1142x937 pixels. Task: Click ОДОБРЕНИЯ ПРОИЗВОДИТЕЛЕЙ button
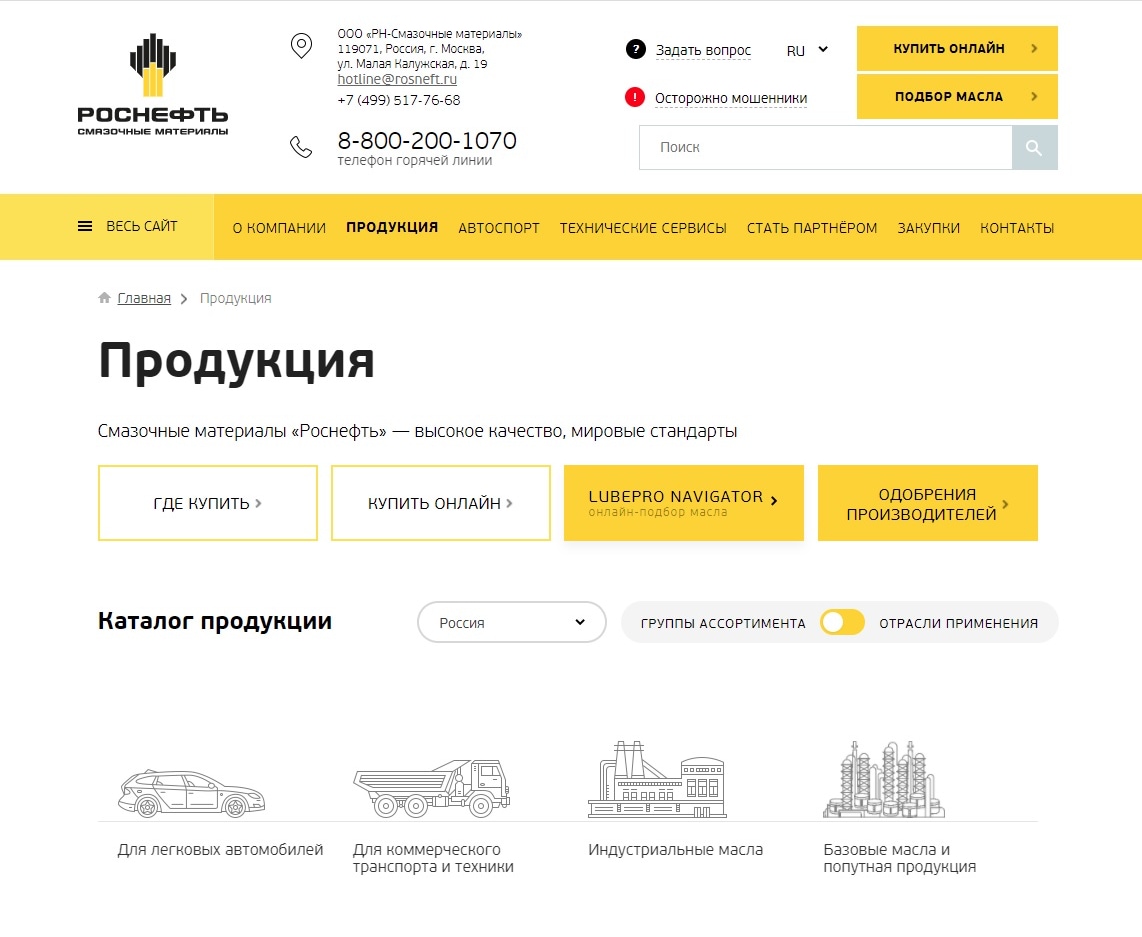(928, 503)
